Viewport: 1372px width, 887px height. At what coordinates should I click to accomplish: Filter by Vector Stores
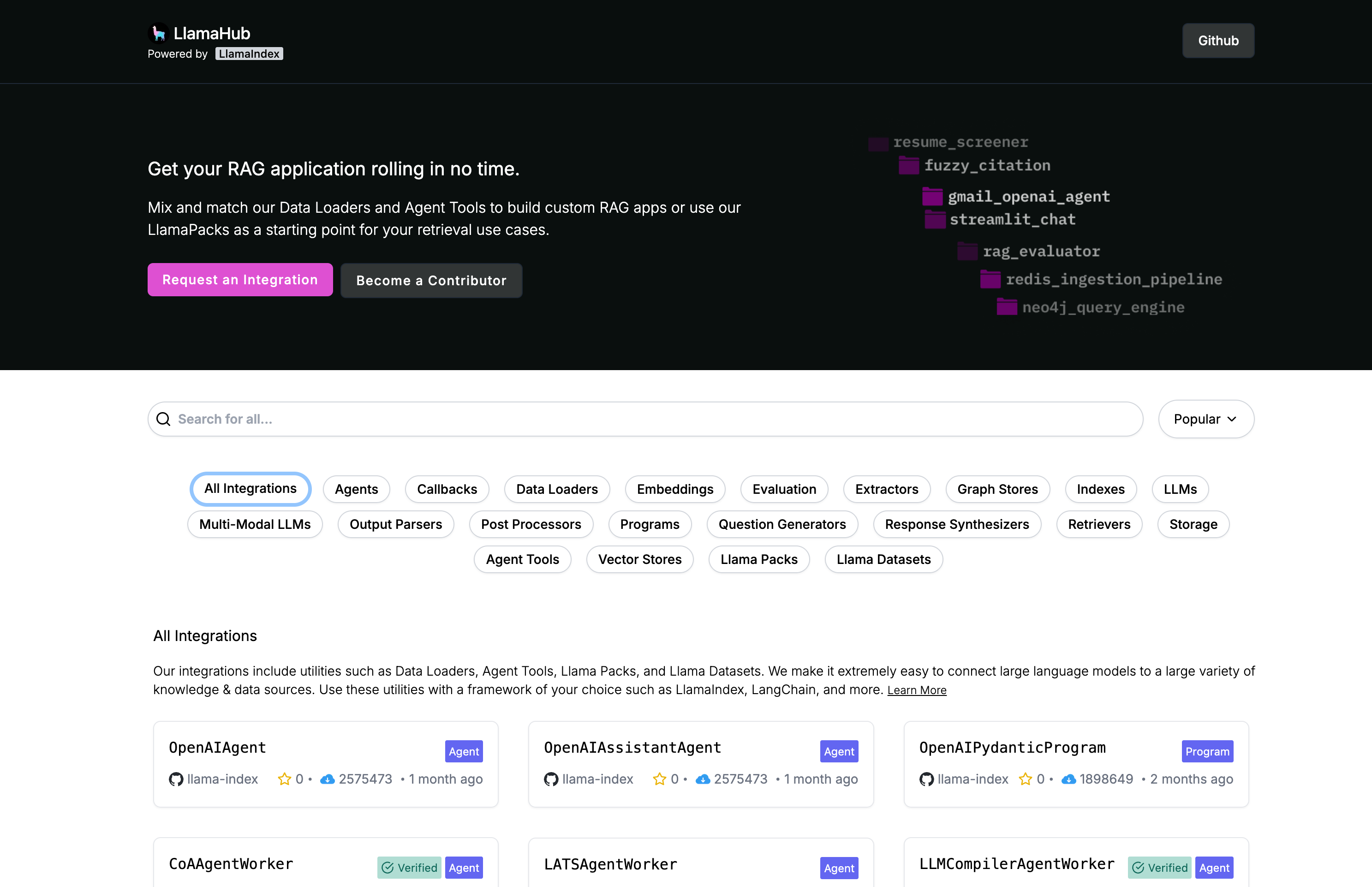(x=640, y=559)
